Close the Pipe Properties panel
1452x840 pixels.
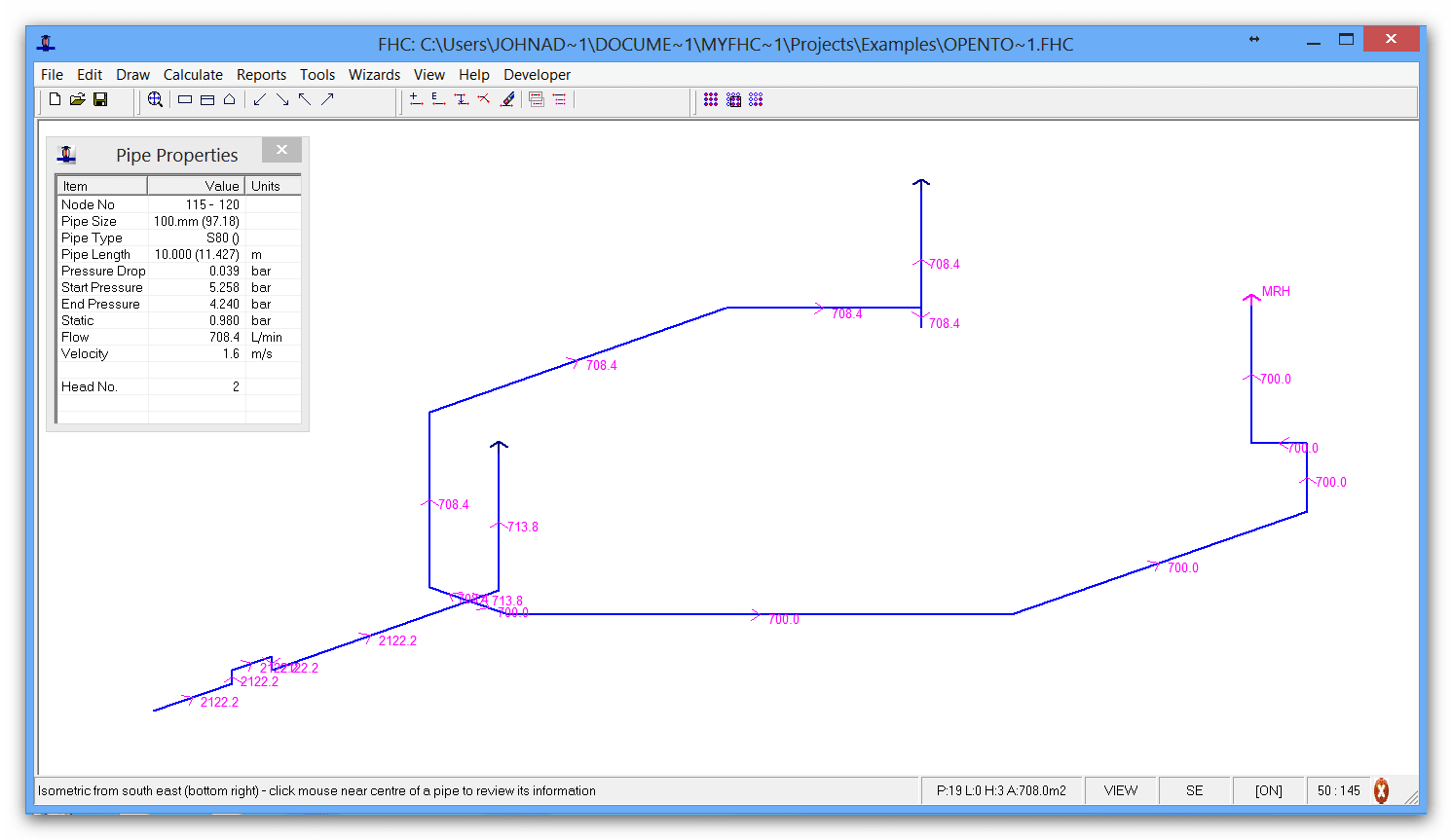pyautogui.click(x=281, y=149)
